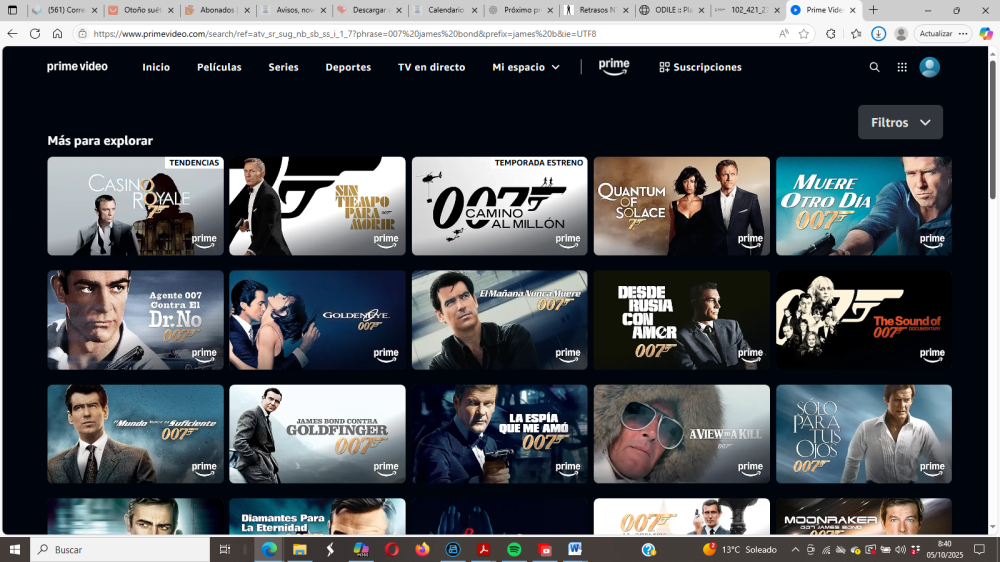This screenshot has height=562, width=1000.
Task: Refresh the page with browser reload icon
Action: click(35, 33)
